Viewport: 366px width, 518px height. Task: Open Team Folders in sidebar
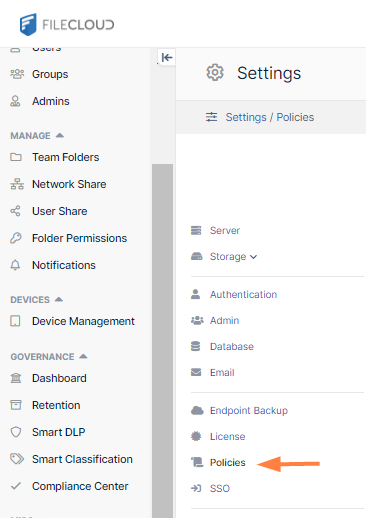tap(66, 157)
